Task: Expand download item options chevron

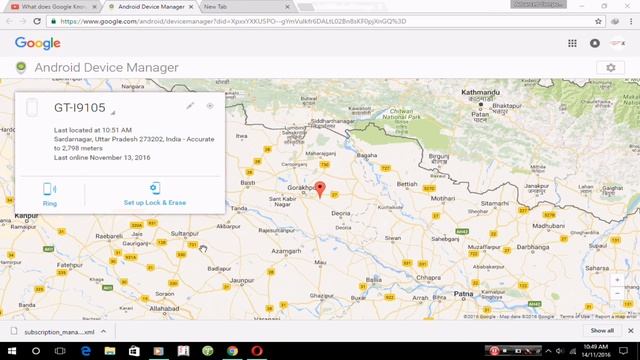Action: point(104,331)
